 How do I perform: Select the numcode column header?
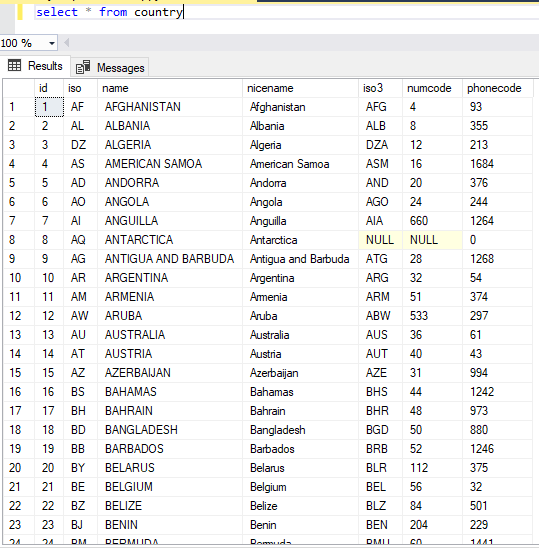tap(432, 88)
